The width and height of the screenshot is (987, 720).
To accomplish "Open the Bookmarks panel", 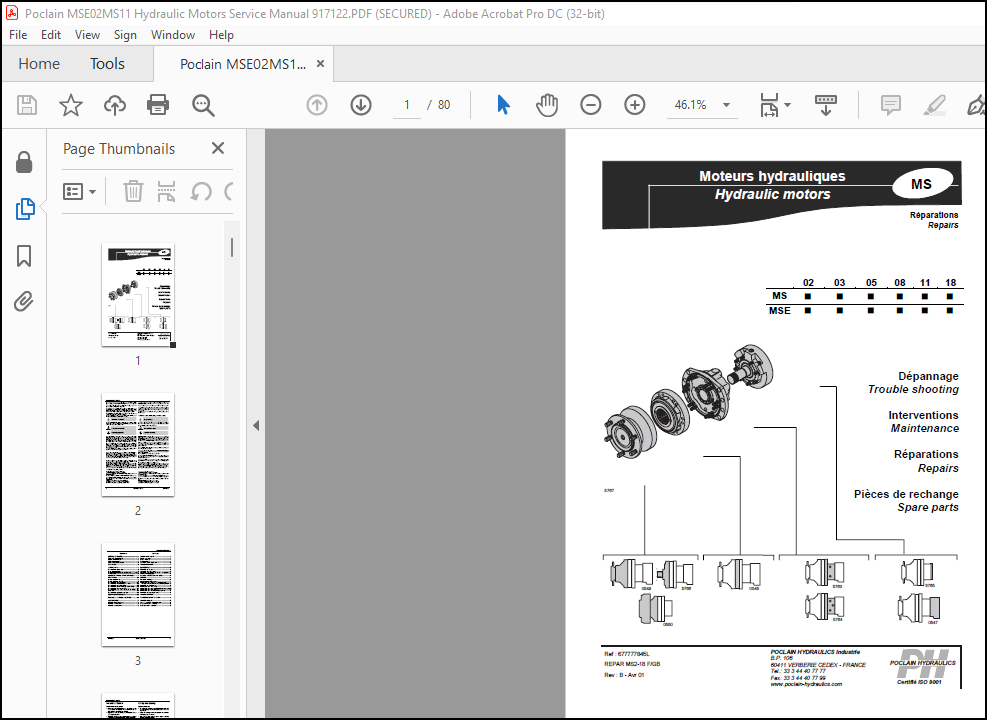I will 24,256.
